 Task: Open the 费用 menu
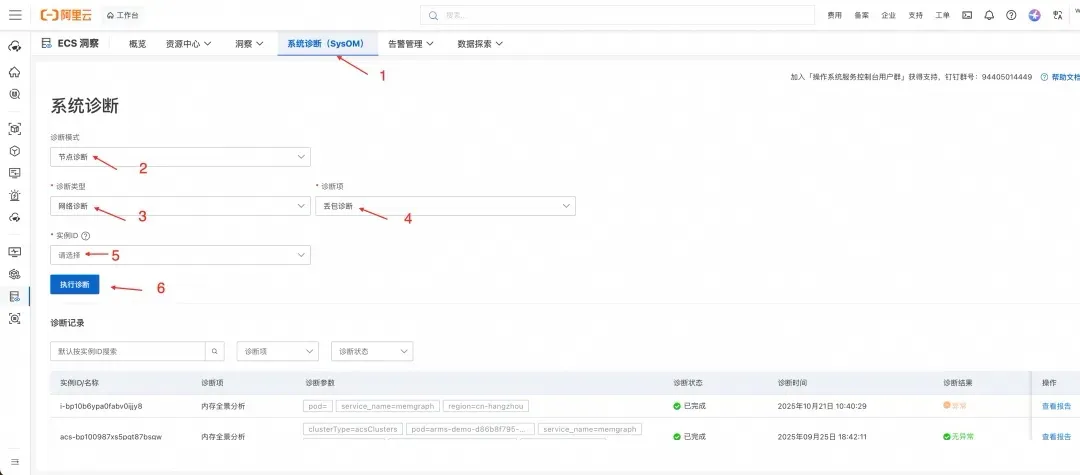tap(834, 15)
